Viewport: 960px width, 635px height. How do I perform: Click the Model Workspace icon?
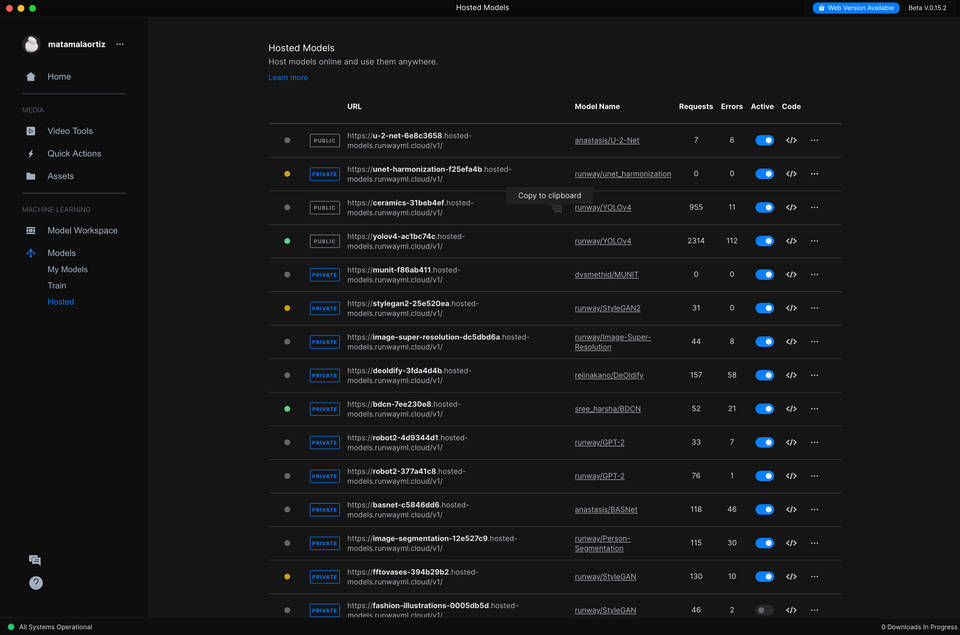click(31, 231)
